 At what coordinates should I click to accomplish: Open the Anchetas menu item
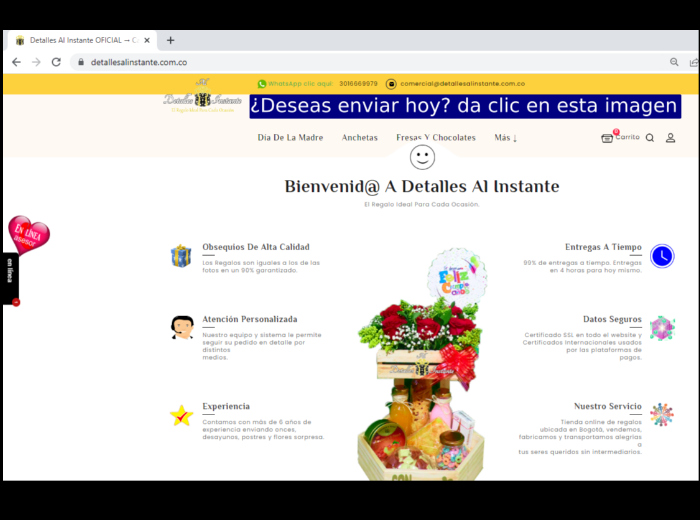point(360,137)
